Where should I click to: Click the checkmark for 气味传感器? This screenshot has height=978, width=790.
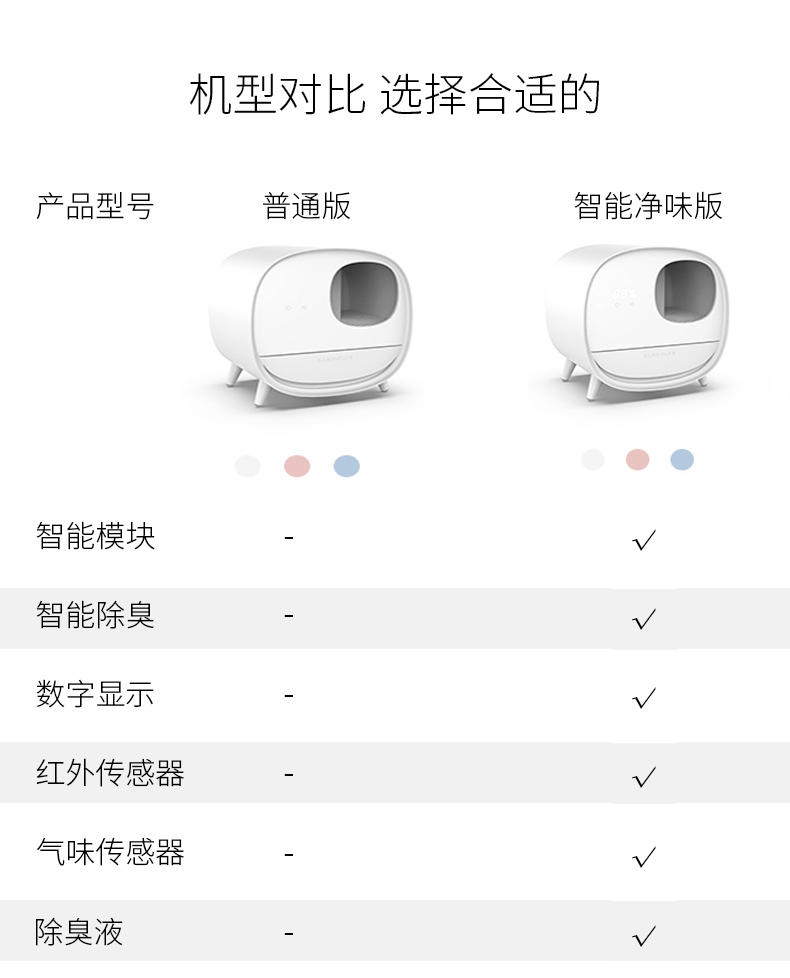[644, 856]
